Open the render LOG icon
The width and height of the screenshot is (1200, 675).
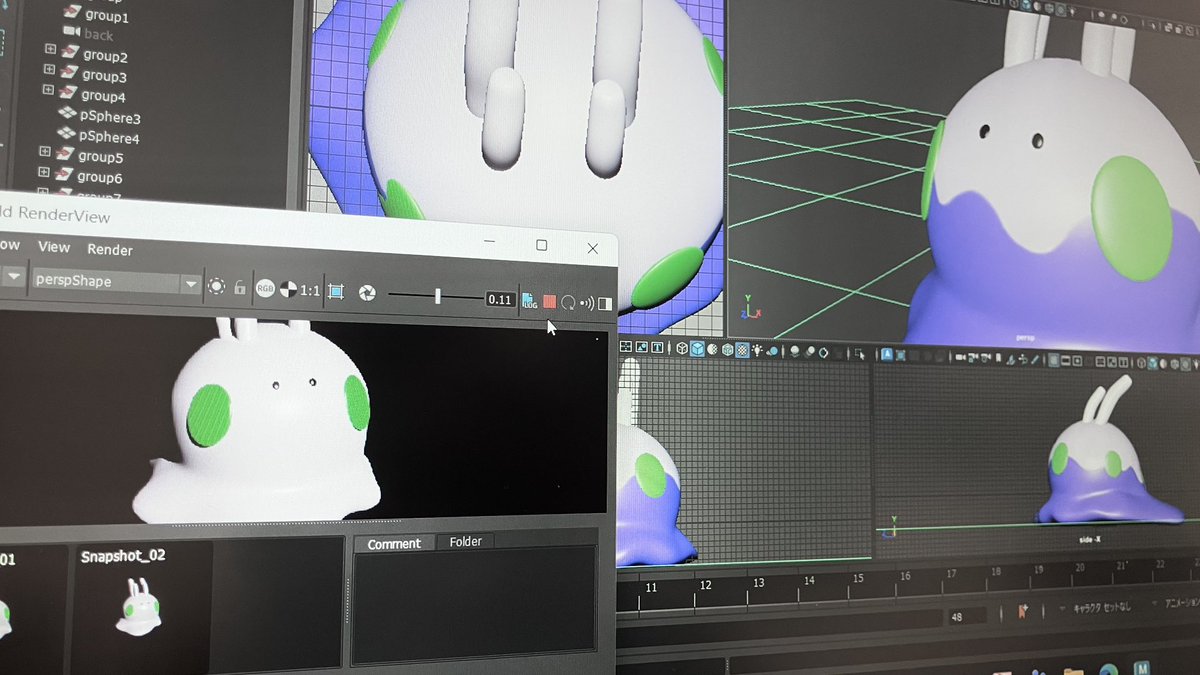[x=530, y=300]
